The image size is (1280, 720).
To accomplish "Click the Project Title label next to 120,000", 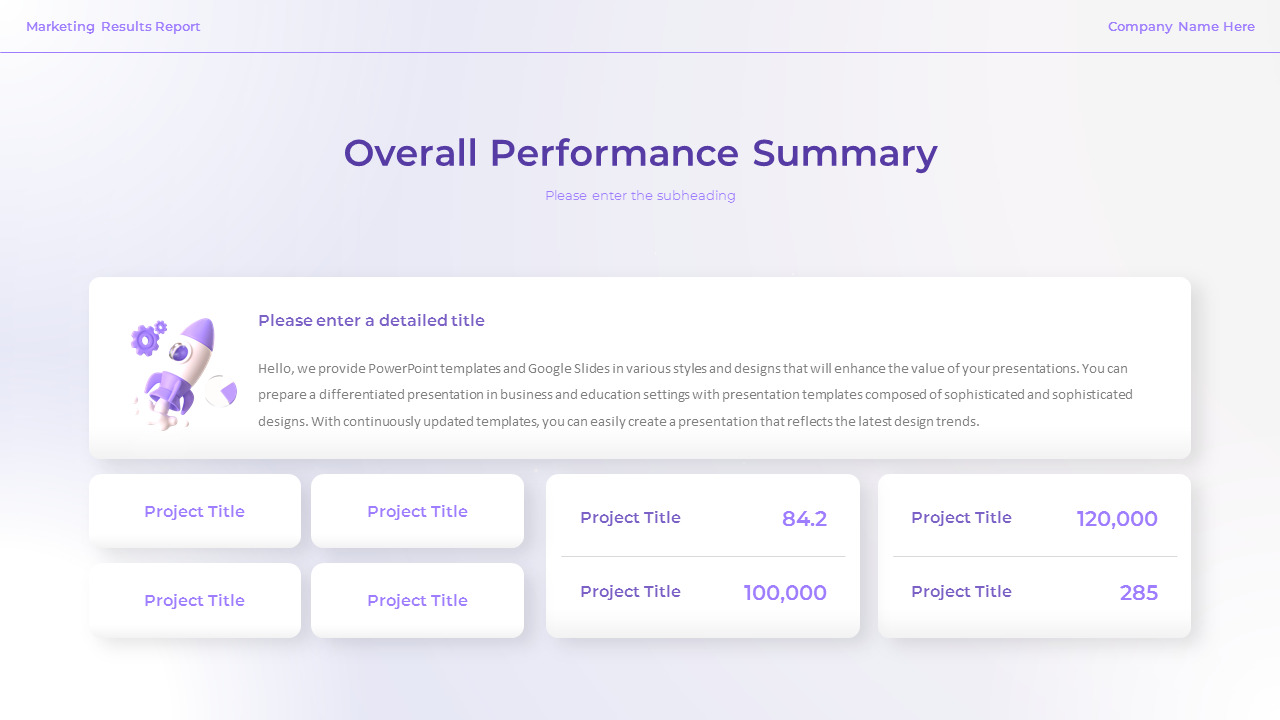I will 961,518.
